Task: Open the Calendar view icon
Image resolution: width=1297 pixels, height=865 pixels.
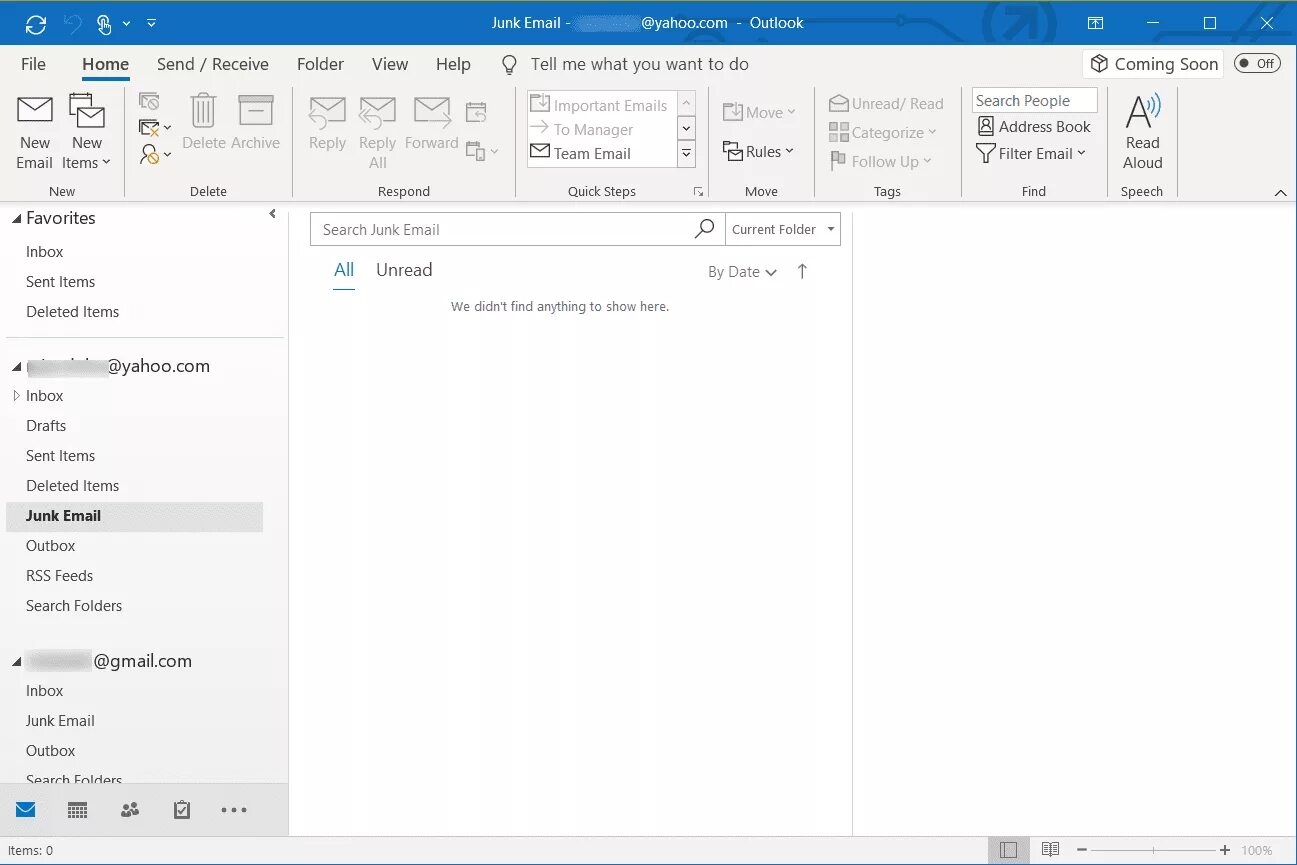Action: (x=78, y=810)
